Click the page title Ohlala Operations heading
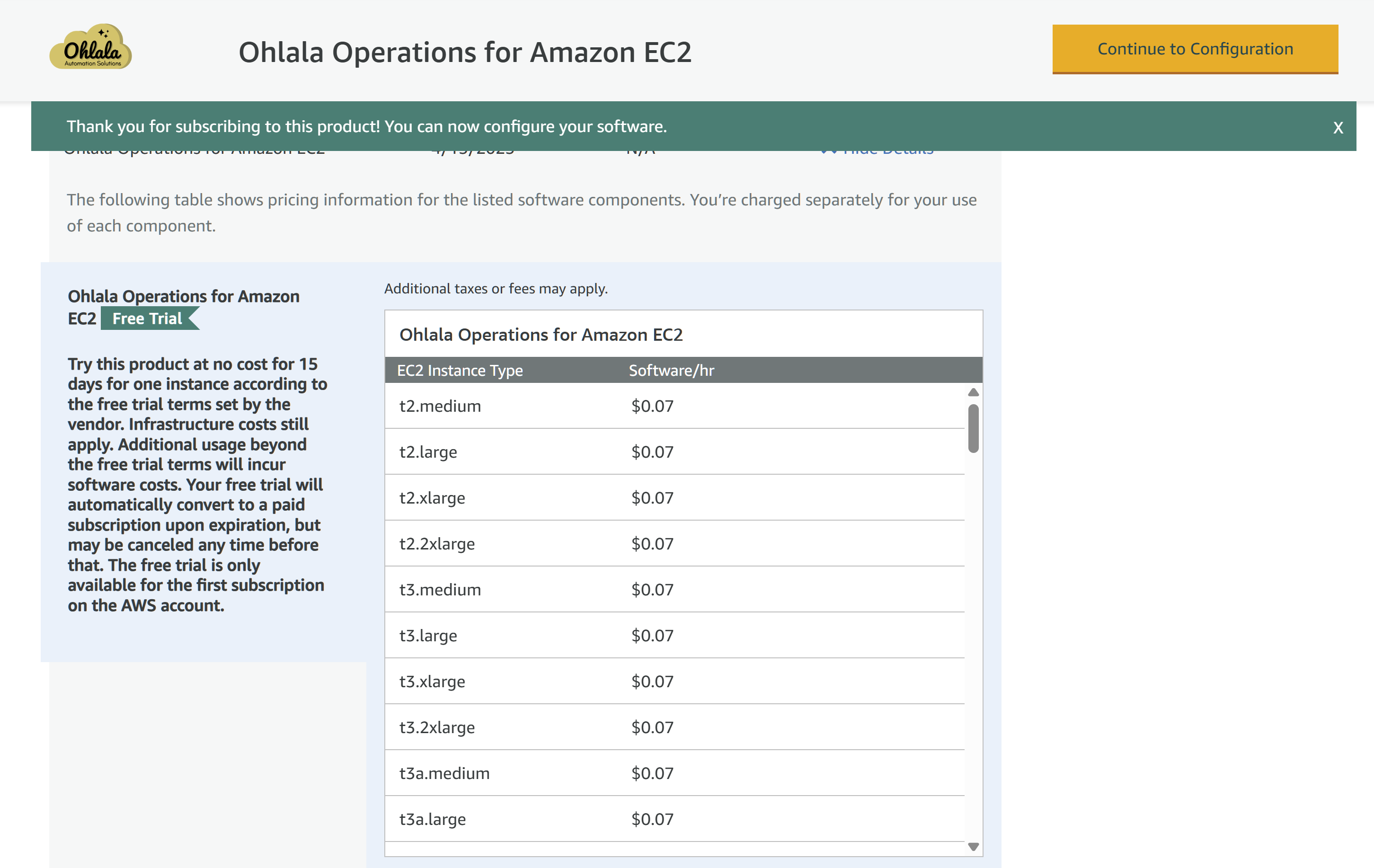The width and height of the screenshot is (1374, 868). (464, 52)
